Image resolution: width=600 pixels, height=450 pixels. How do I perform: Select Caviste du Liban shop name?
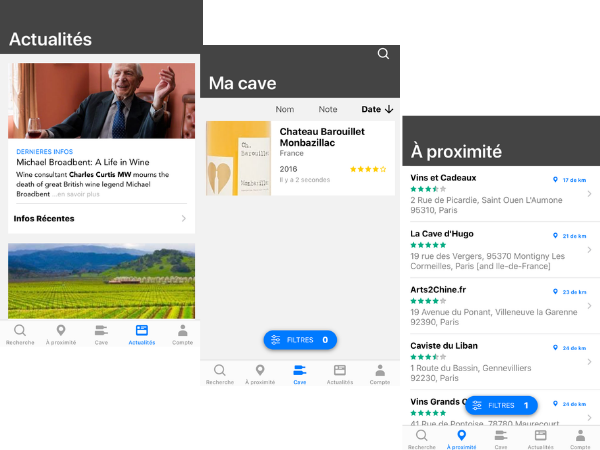(444, 346)
